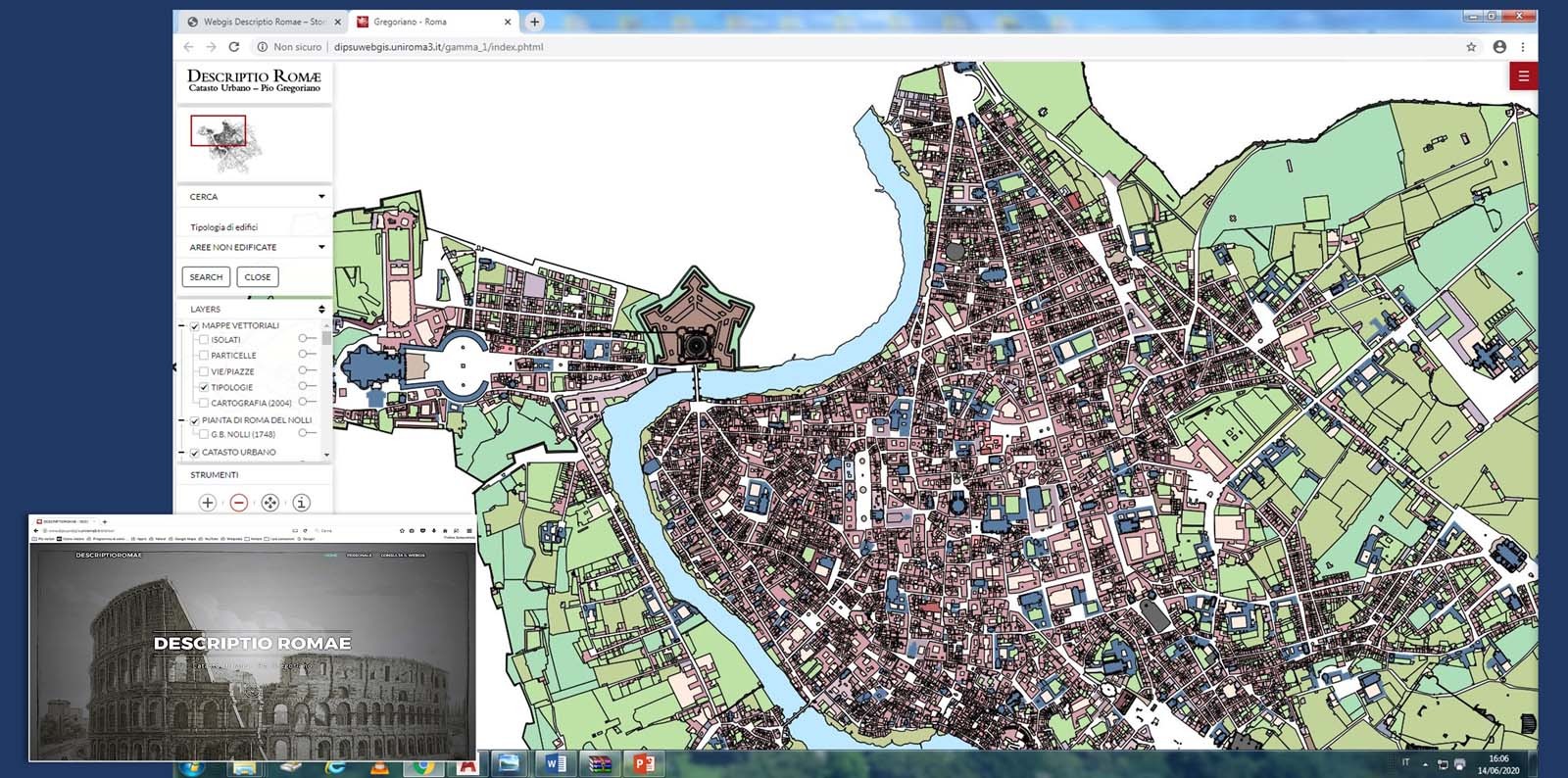The height and width of the screenshot is (778, 1568).
Task: Click the SEARCH button
Action: coord(206,277)
